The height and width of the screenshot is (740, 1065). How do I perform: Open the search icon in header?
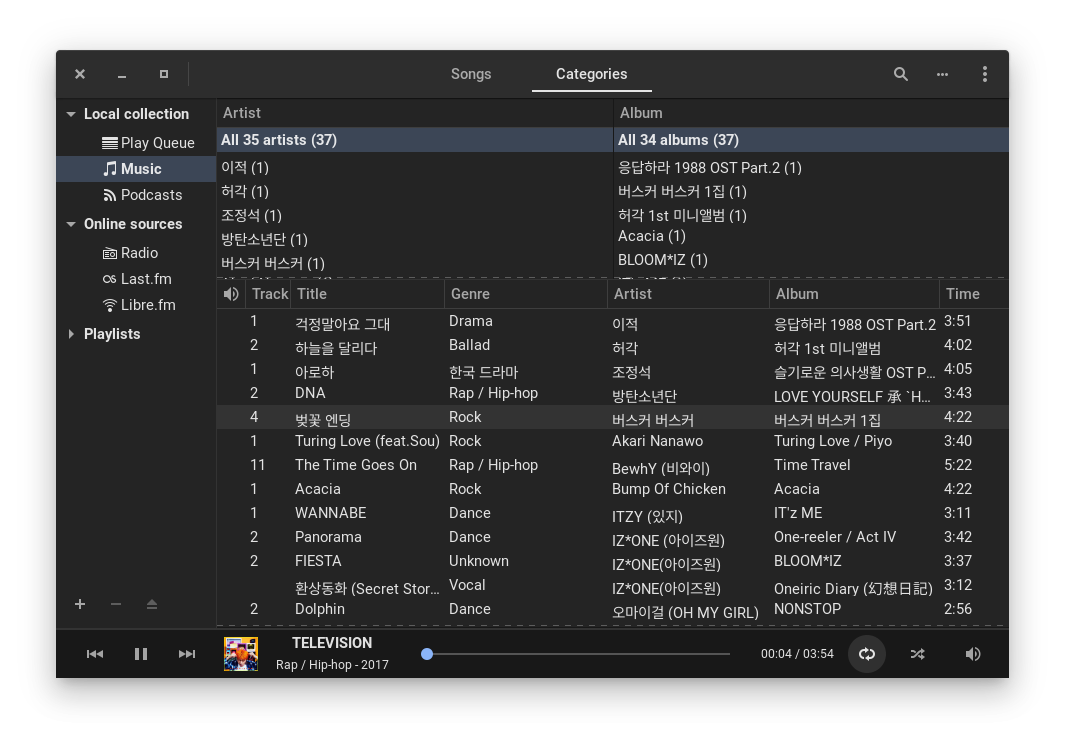(900, 74)
